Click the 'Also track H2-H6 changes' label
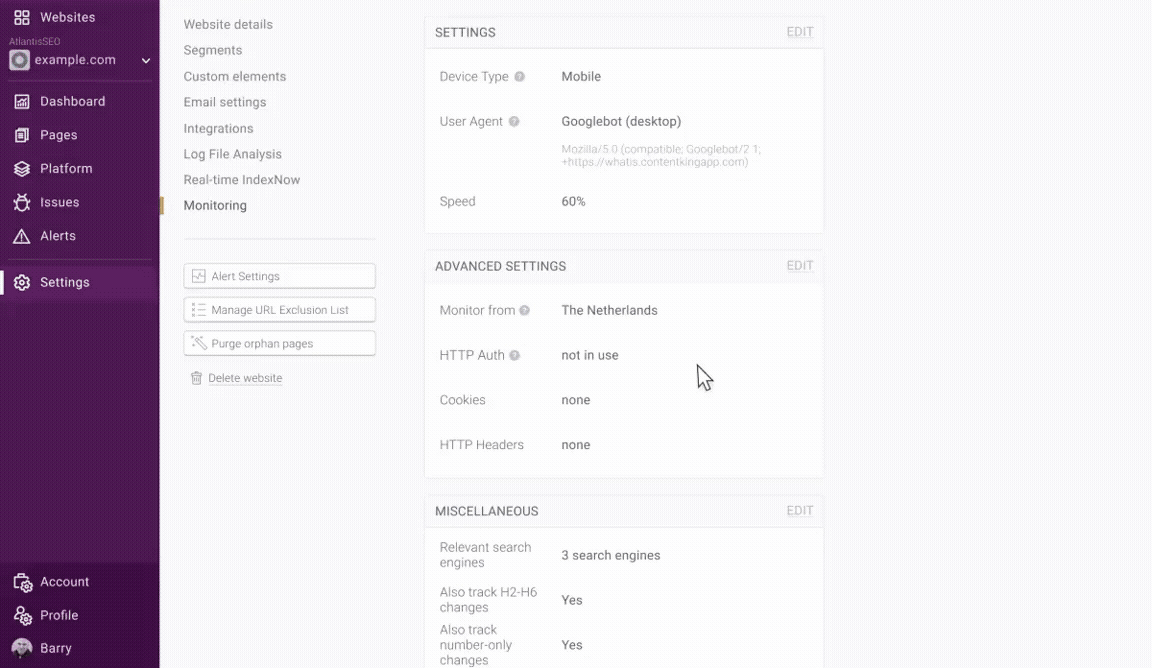1152x668 pixels. (488, 600)
